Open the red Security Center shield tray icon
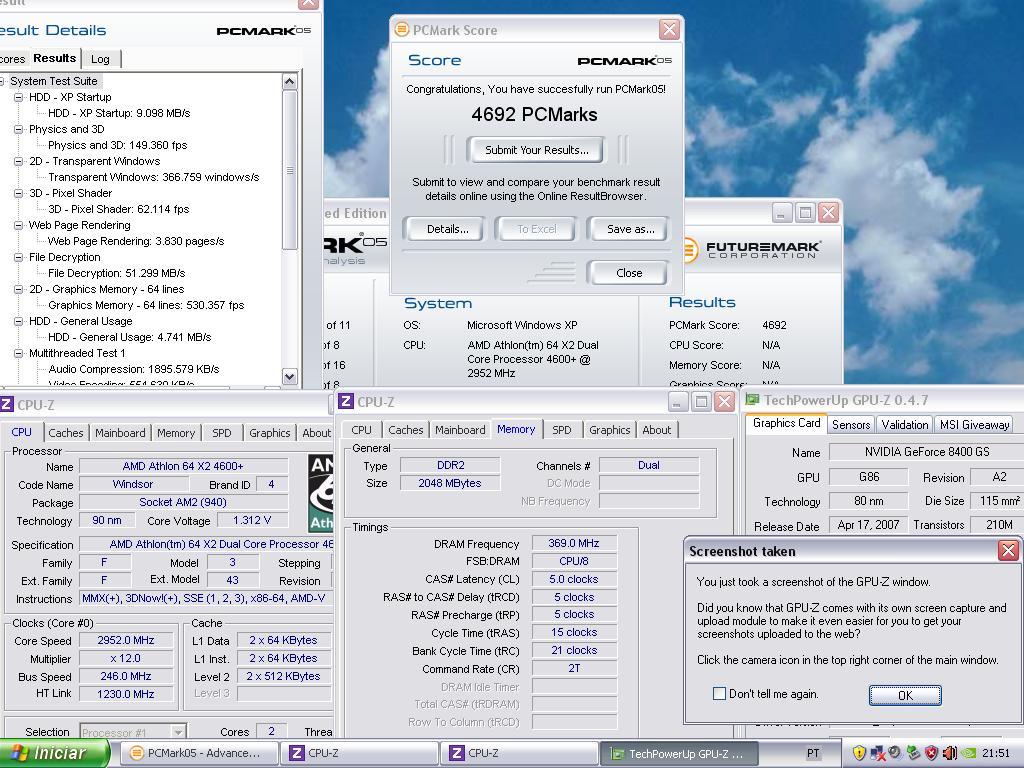The height and width of the screenshot is (768, 1024). point(931,753)
